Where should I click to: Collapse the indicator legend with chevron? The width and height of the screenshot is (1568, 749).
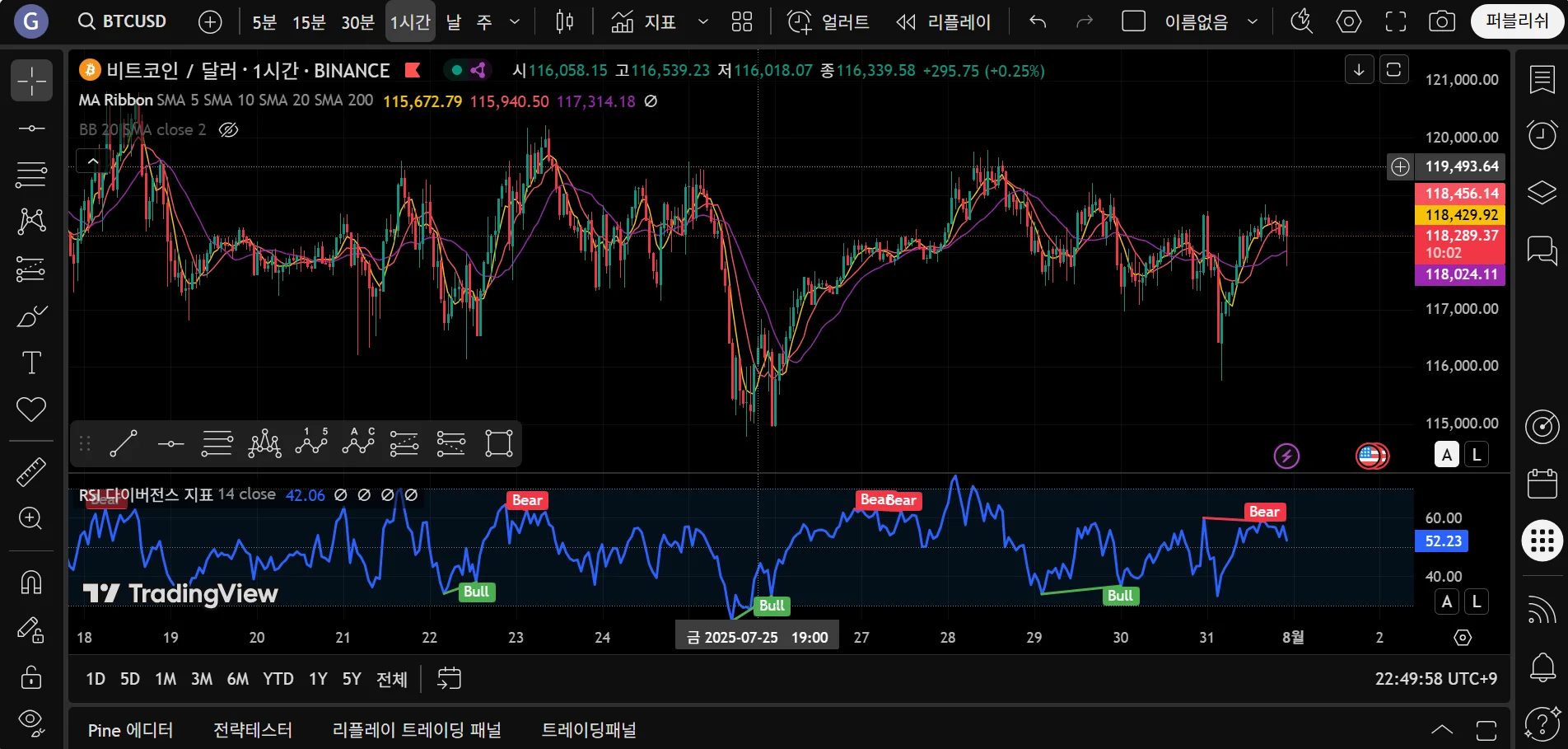[93, 161]
